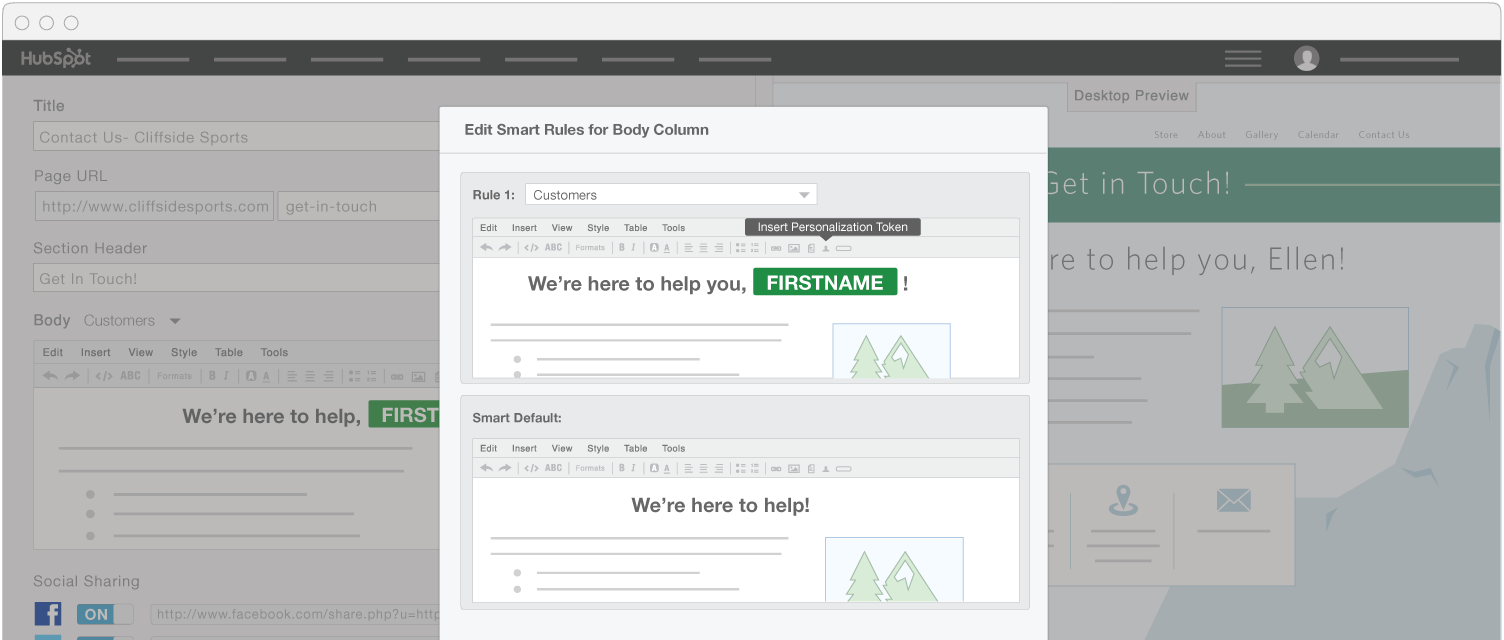Open Formats dropdown in Rule 1 editor

click(x=590, y=247)
